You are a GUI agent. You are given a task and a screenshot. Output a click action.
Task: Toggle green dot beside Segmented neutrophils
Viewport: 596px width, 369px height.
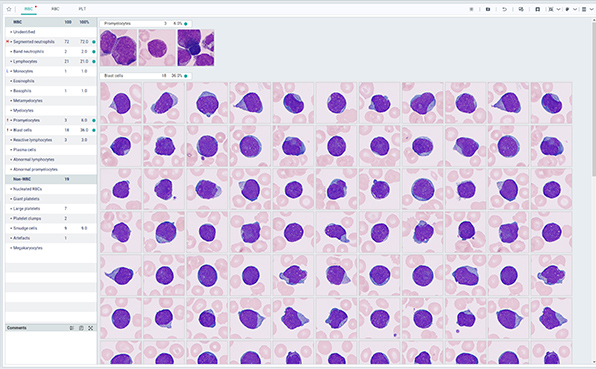94,42
